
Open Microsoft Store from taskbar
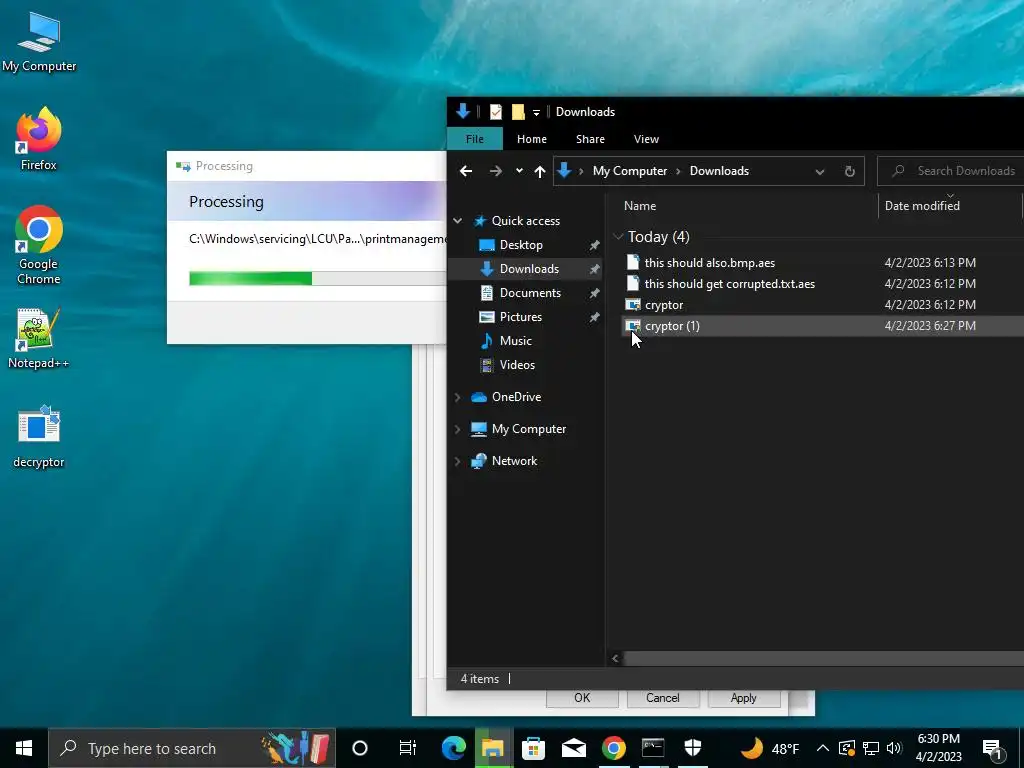pos(534,748)
